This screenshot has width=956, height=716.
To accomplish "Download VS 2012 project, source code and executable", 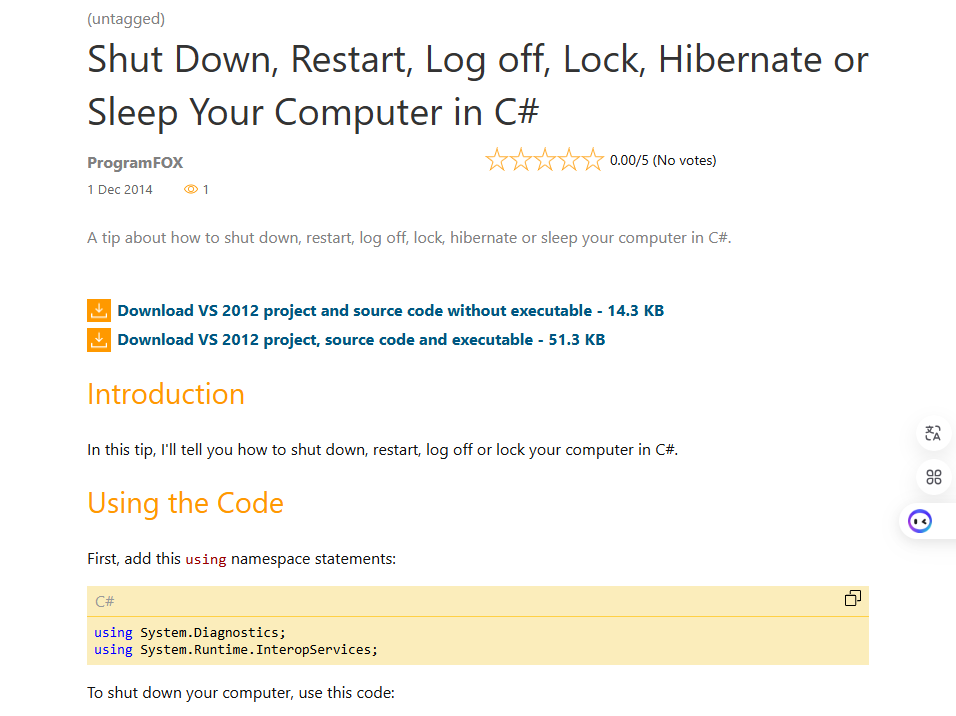I will [361, 340].
